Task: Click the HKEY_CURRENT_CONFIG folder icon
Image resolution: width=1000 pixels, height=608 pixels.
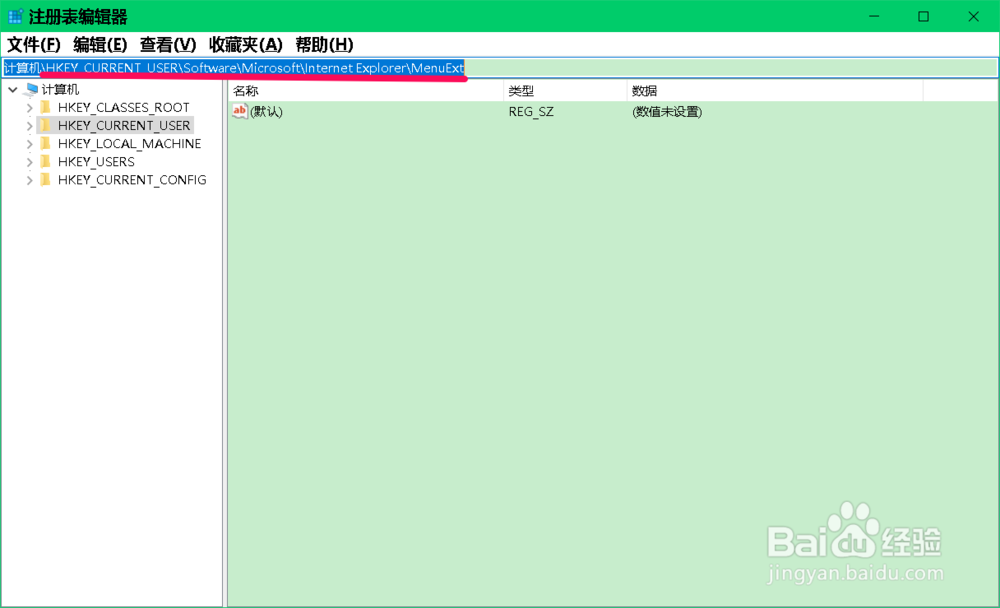Action: coord(45,179)
